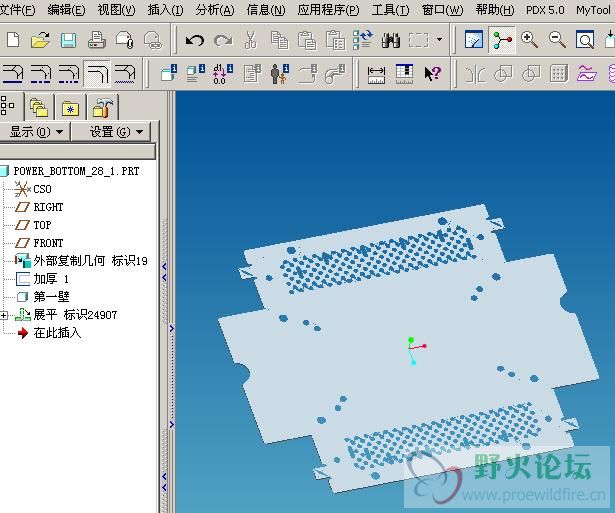Image resolution: width=615 pixels, height=513 pixels.
Task: Open the 窗口(W) menu
Action: click(442, 9)
